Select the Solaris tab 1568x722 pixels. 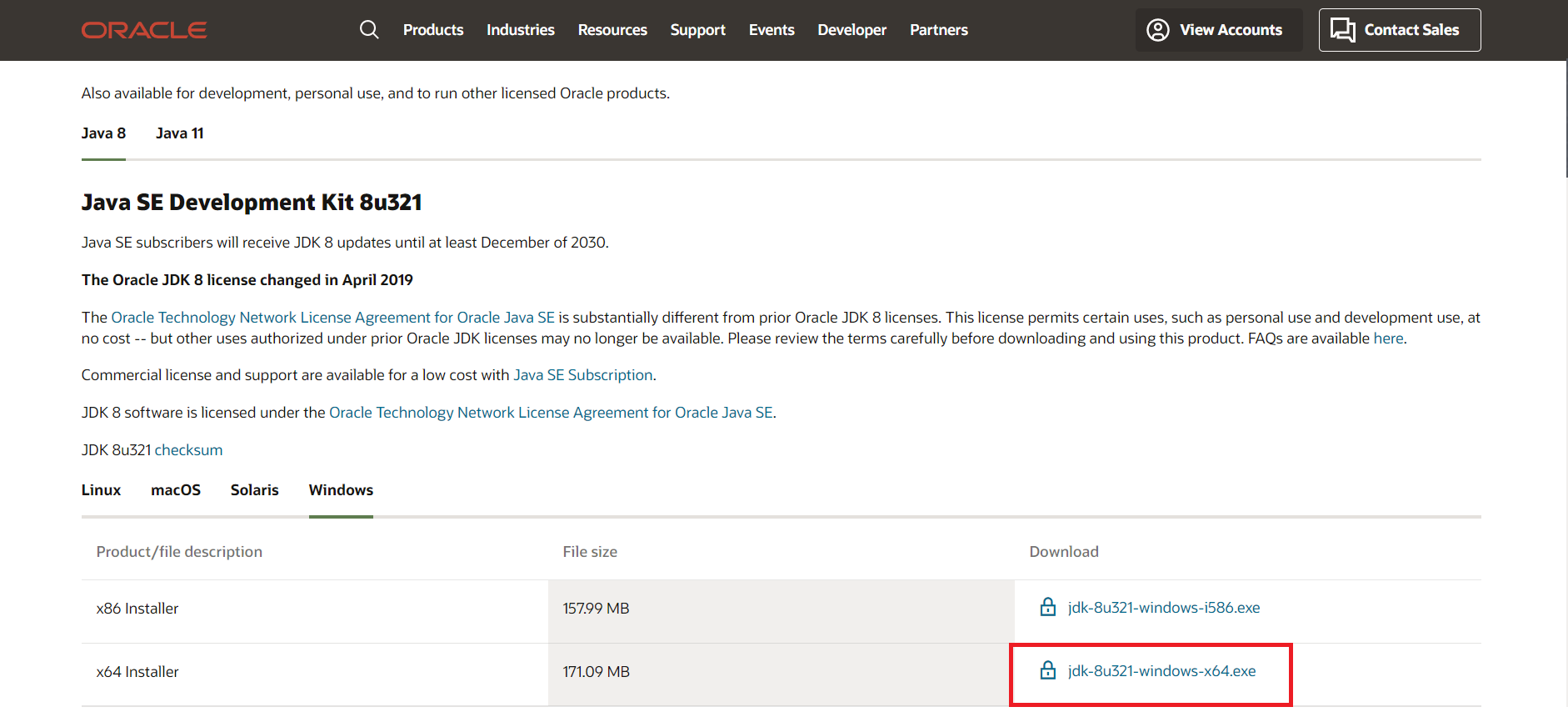click(255, 490)
